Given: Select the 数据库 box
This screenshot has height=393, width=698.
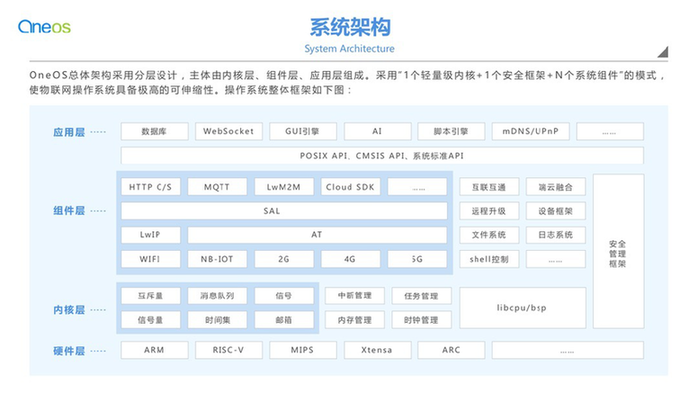Looking at the screenshot, I should coord(154,131).
